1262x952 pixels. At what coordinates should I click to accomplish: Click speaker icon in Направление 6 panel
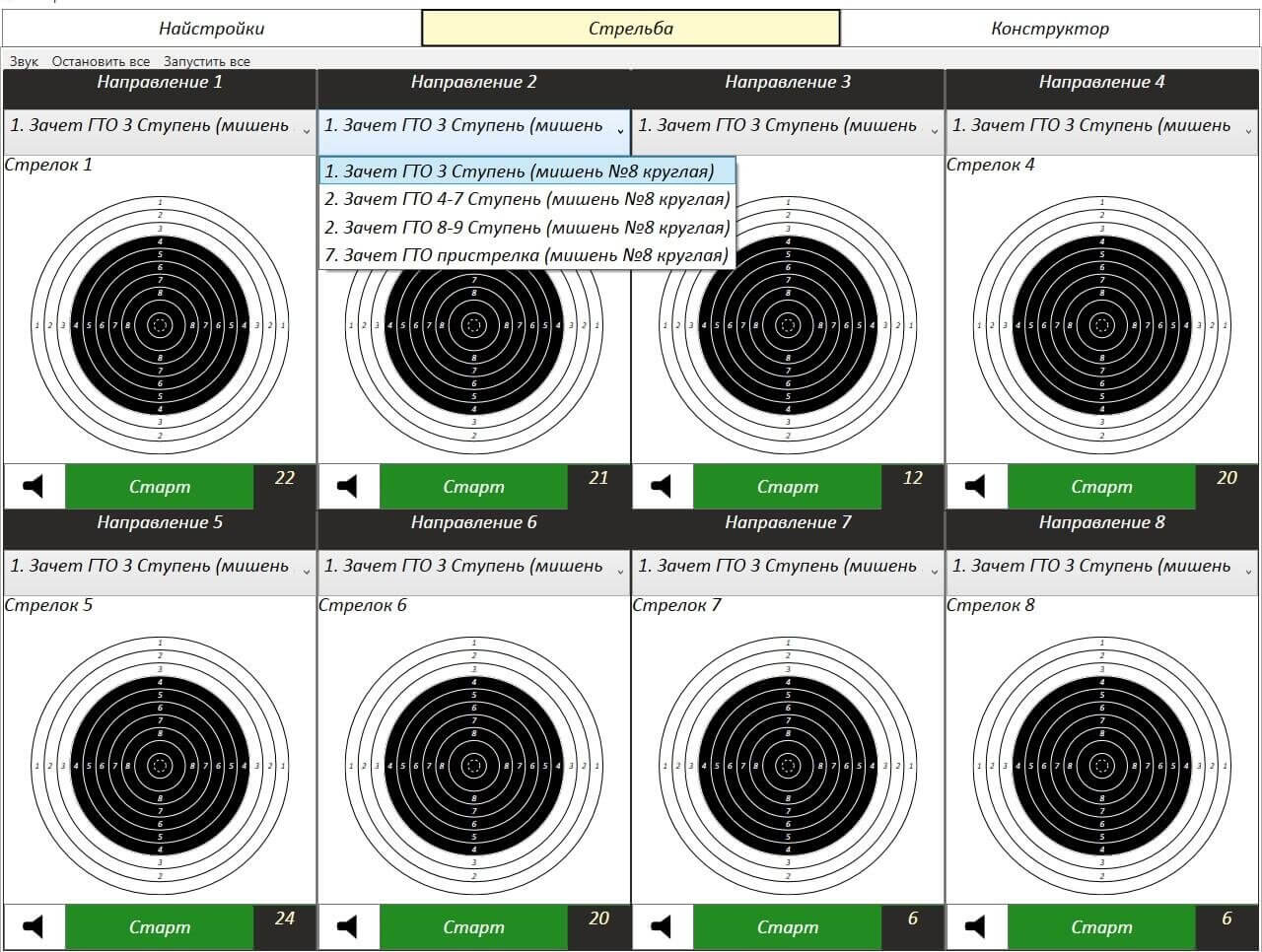pos(347,927)
